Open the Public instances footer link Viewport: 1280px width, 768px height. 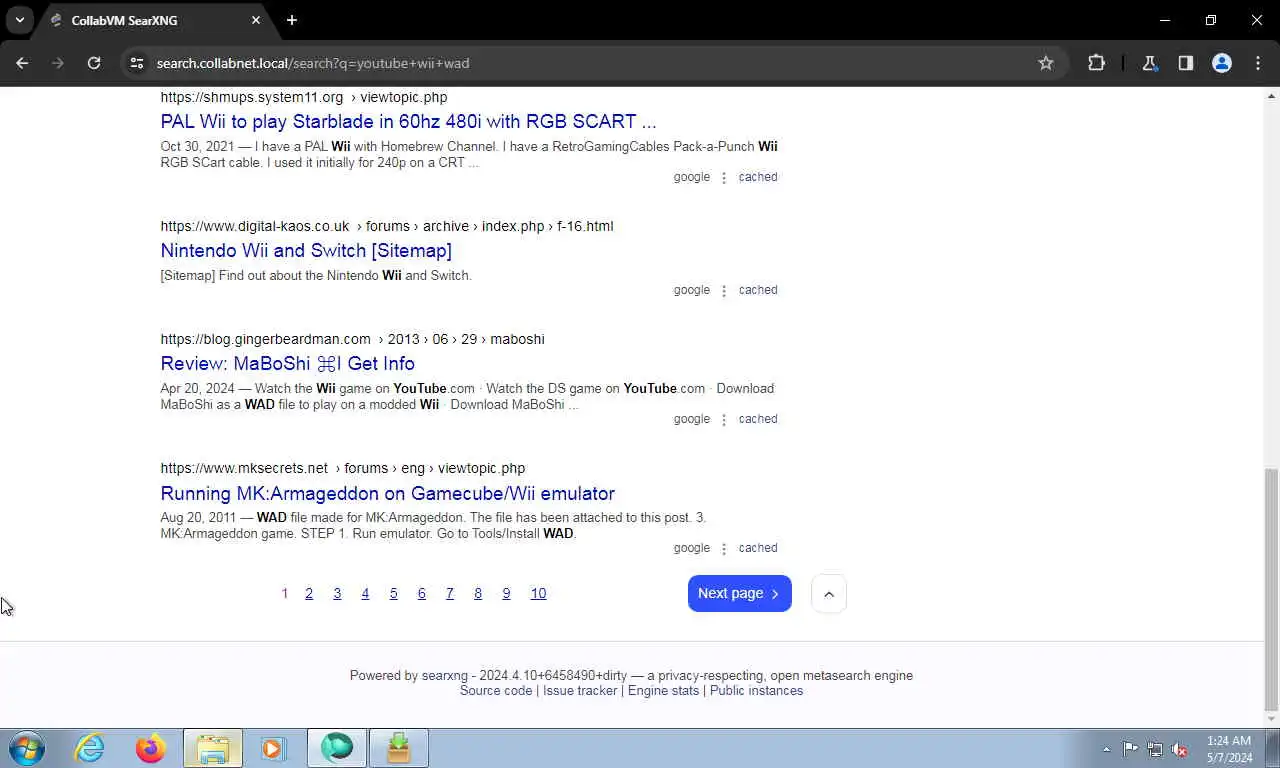pos(756,691)
